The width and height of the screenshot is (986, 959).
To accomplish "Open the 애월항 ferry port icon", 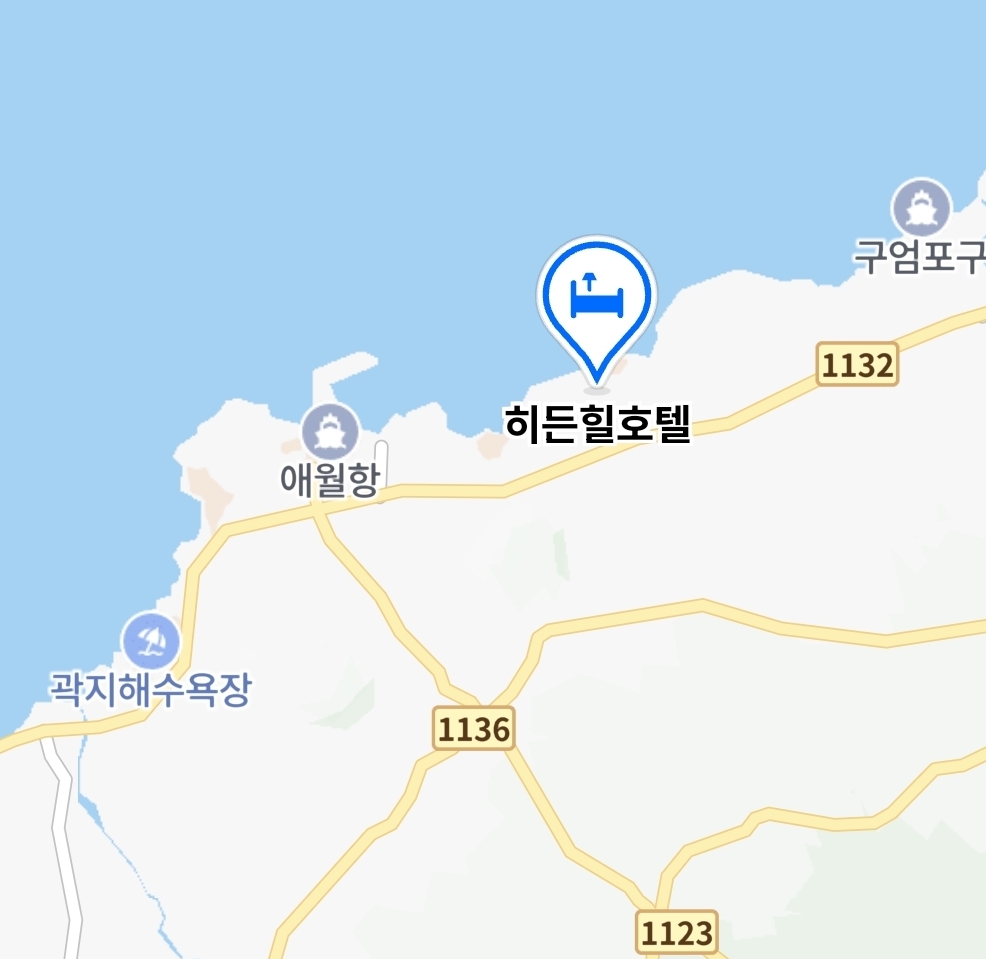I will (x=330, y=432).
